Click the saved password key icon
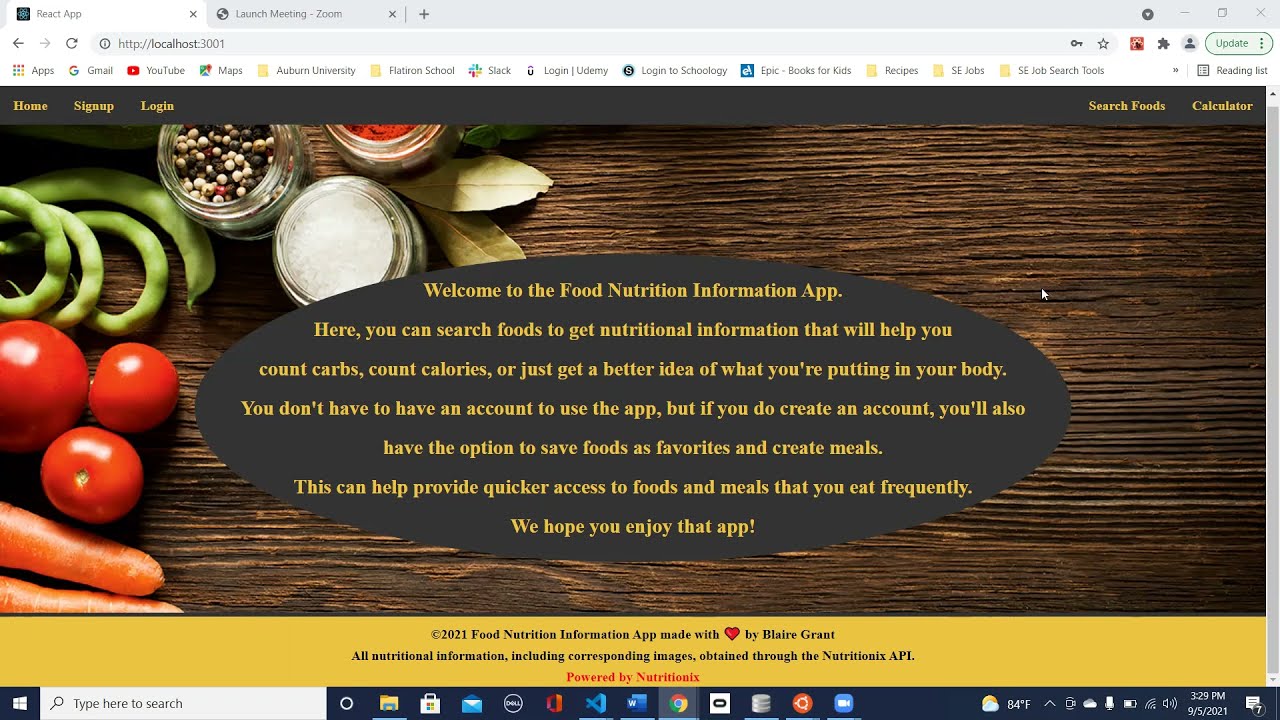Viewport: 1280px width, 720px height. tap(1077, 43)
